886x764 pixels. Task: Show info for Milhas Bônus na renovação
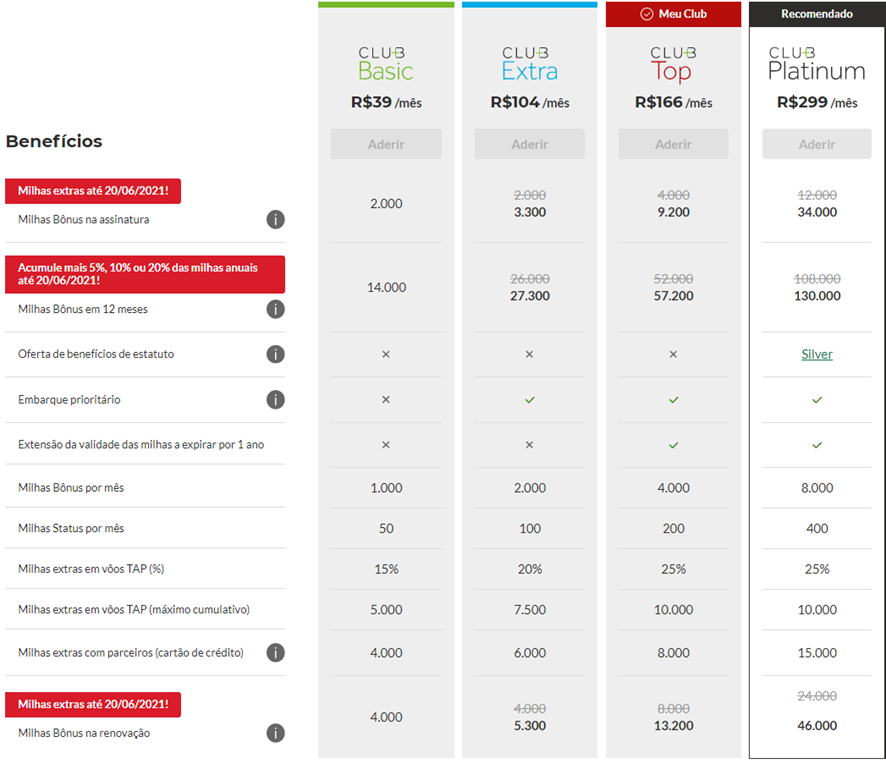click(x=275, y=733)
